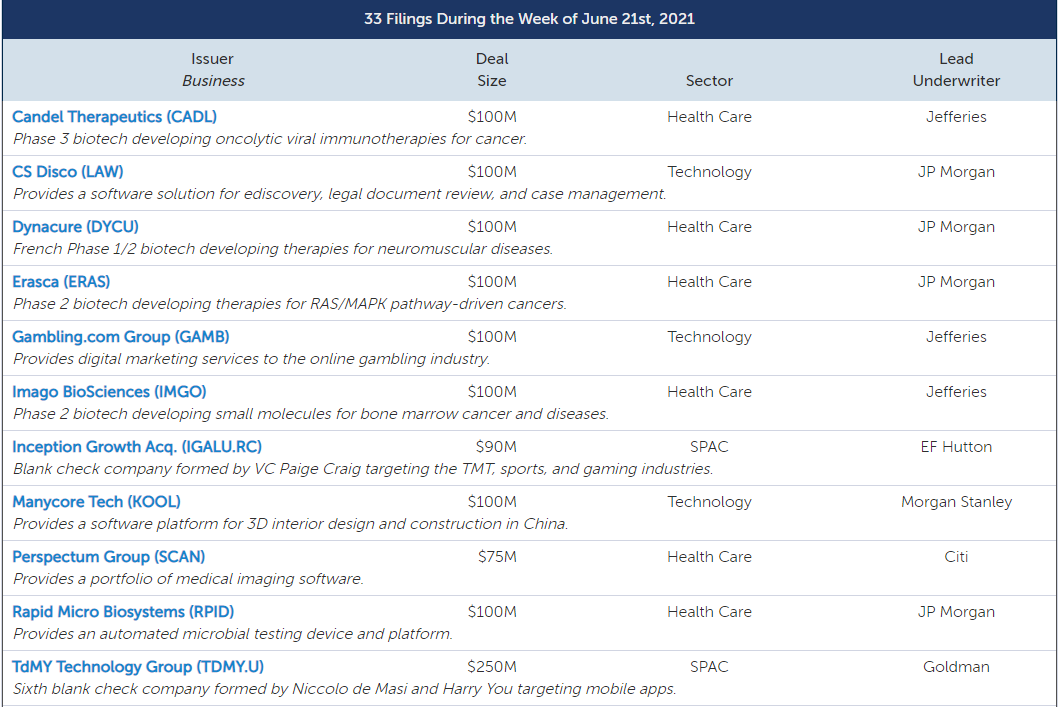Click the $90M deal size for Inception Growth

click(x=496, y=447)
